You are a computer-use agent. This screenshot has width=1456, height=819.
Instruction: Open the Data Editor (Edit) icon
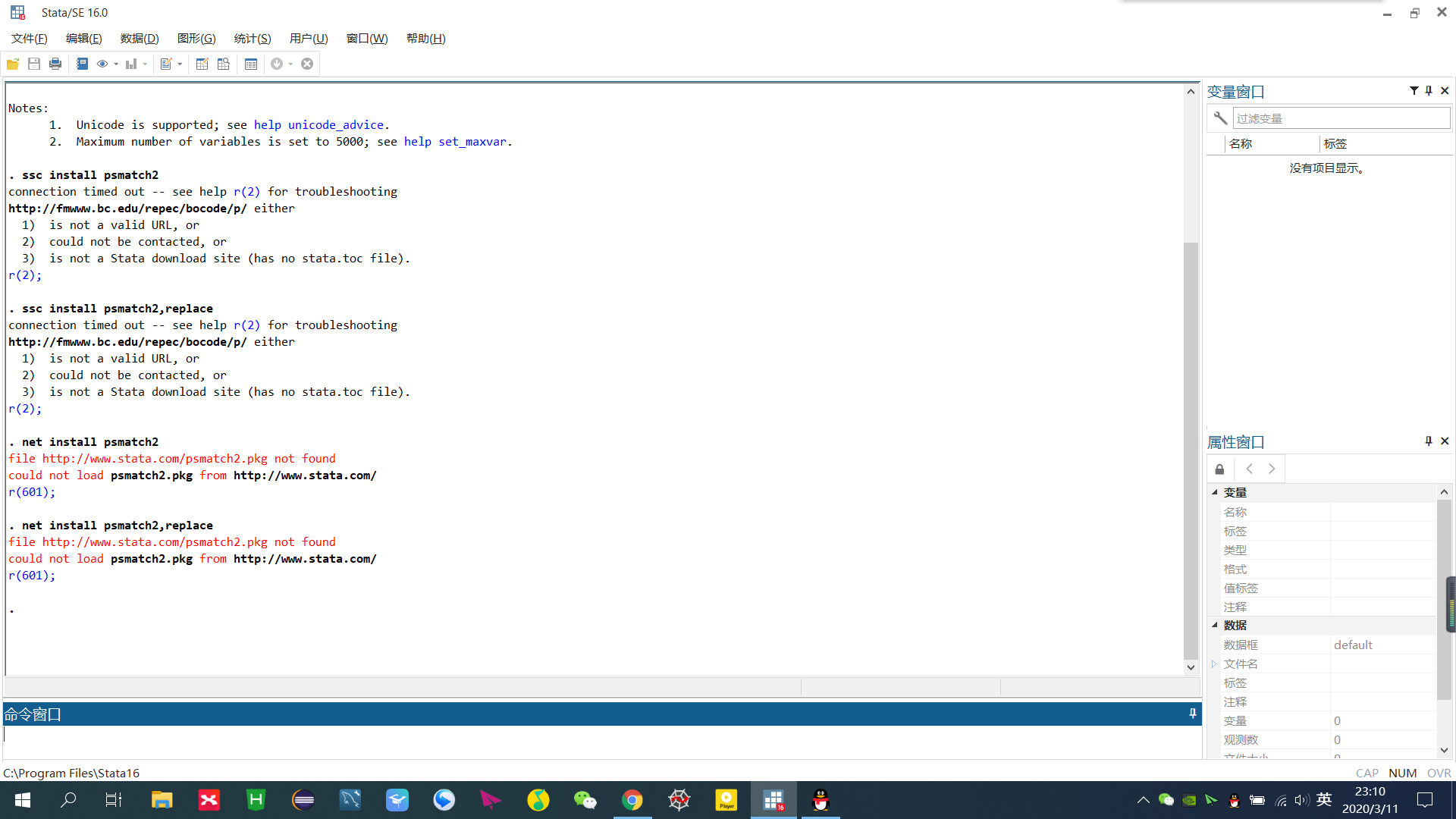[202, 64]
